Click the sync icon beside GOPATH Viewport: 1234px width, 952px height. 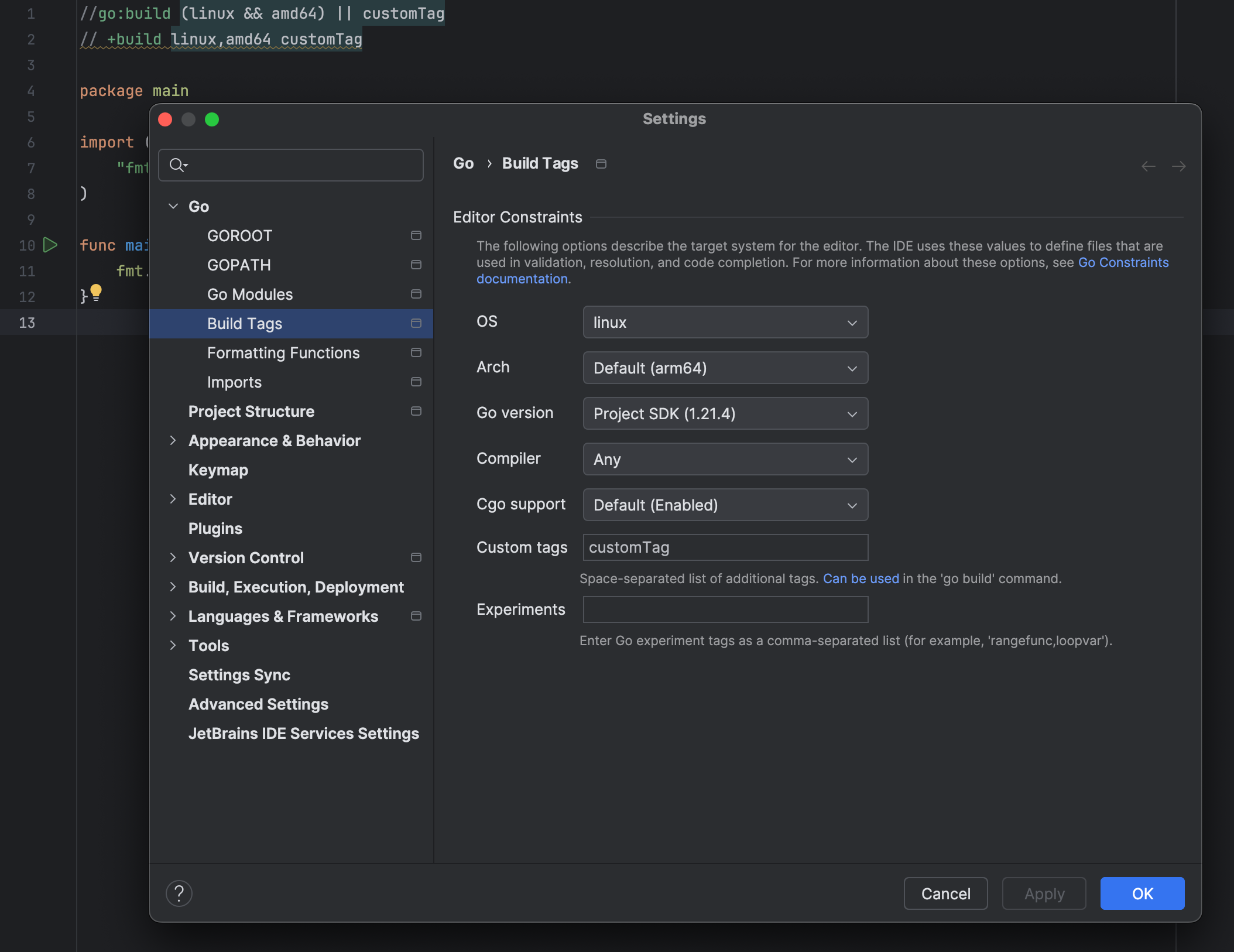pyautogui.click(x=416, y=265)
